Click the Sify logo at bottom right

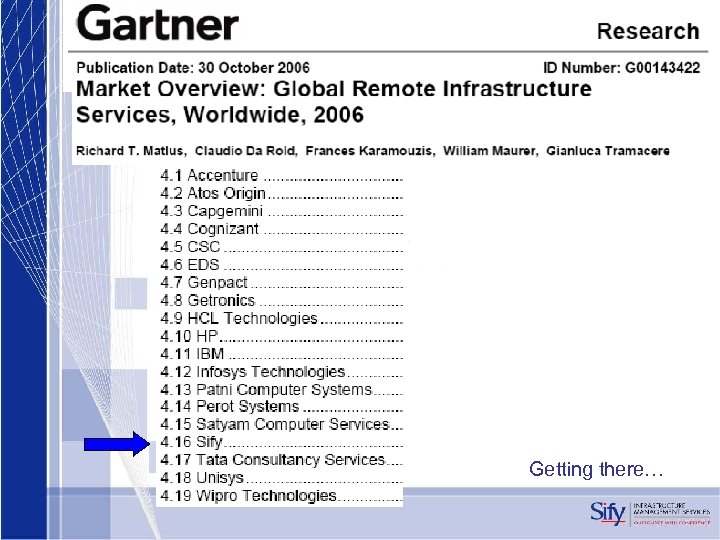[x=608, y=513]
